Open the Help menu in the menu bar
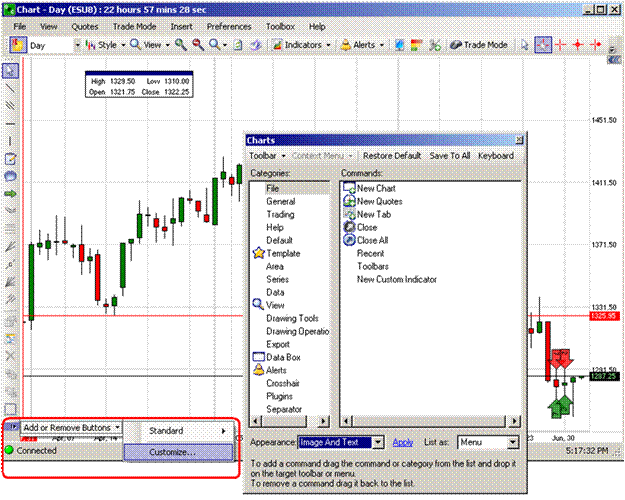 (x=317, y=27)
